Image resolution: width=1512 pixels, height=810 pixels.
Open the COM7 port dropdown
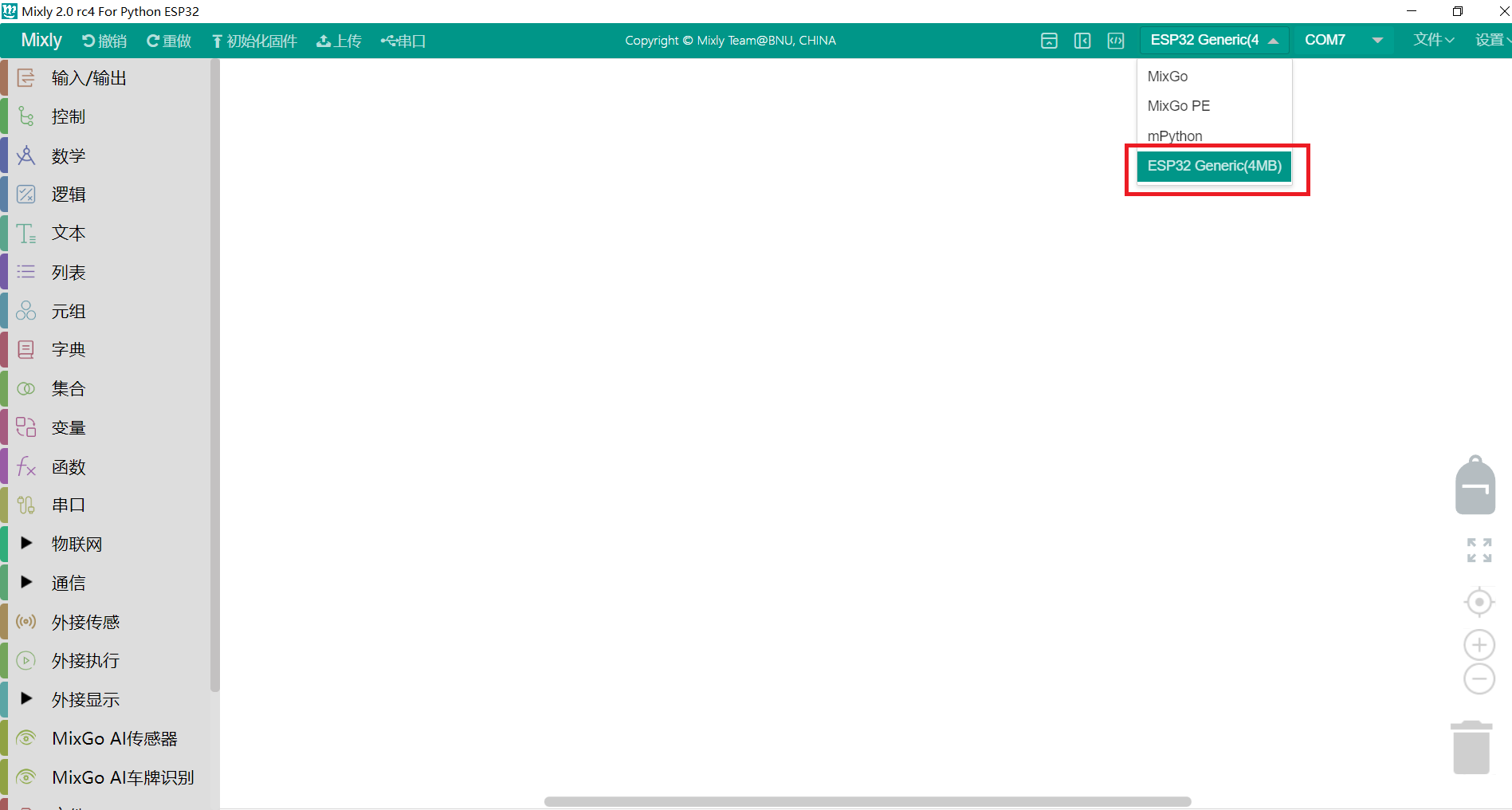[1343, 40]
